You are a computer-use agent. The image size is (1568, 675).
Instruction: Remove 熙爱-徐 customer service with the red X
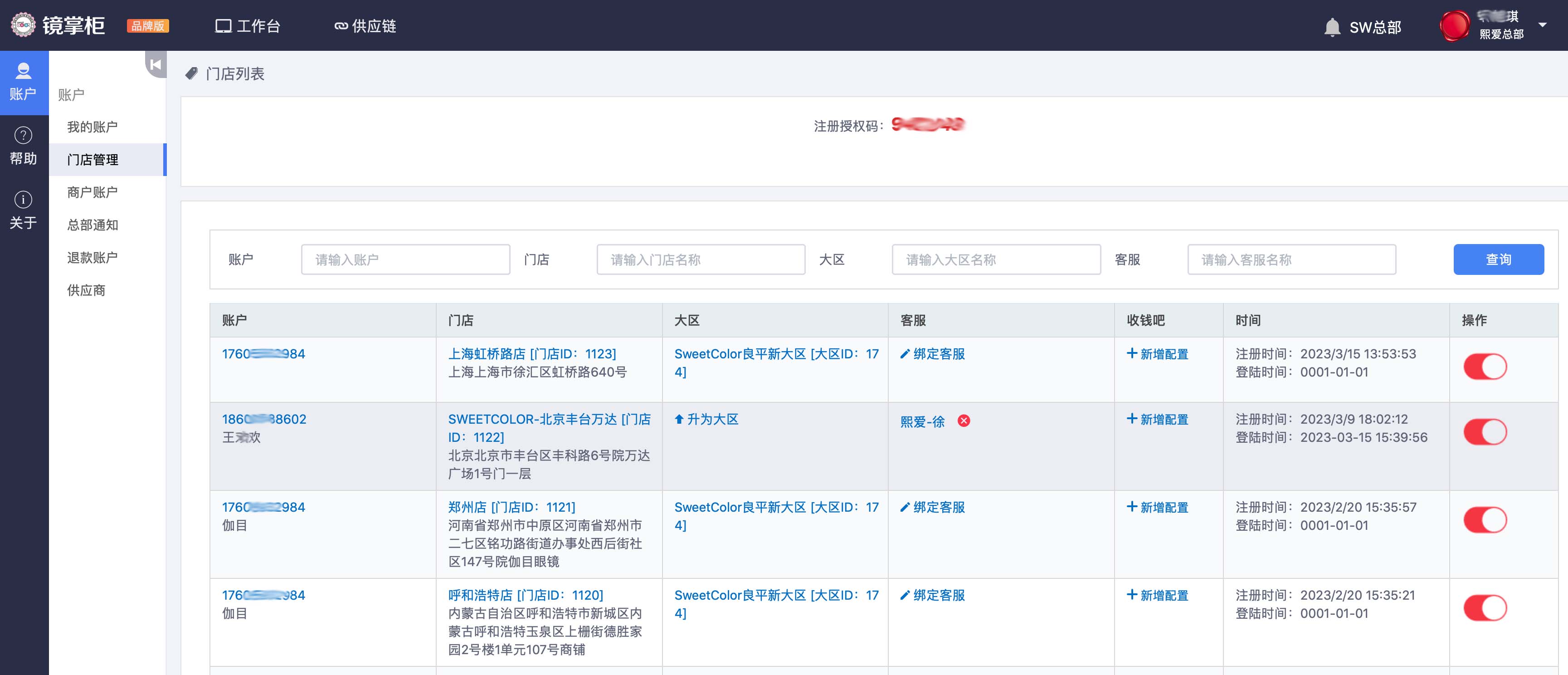click(964, 421)
